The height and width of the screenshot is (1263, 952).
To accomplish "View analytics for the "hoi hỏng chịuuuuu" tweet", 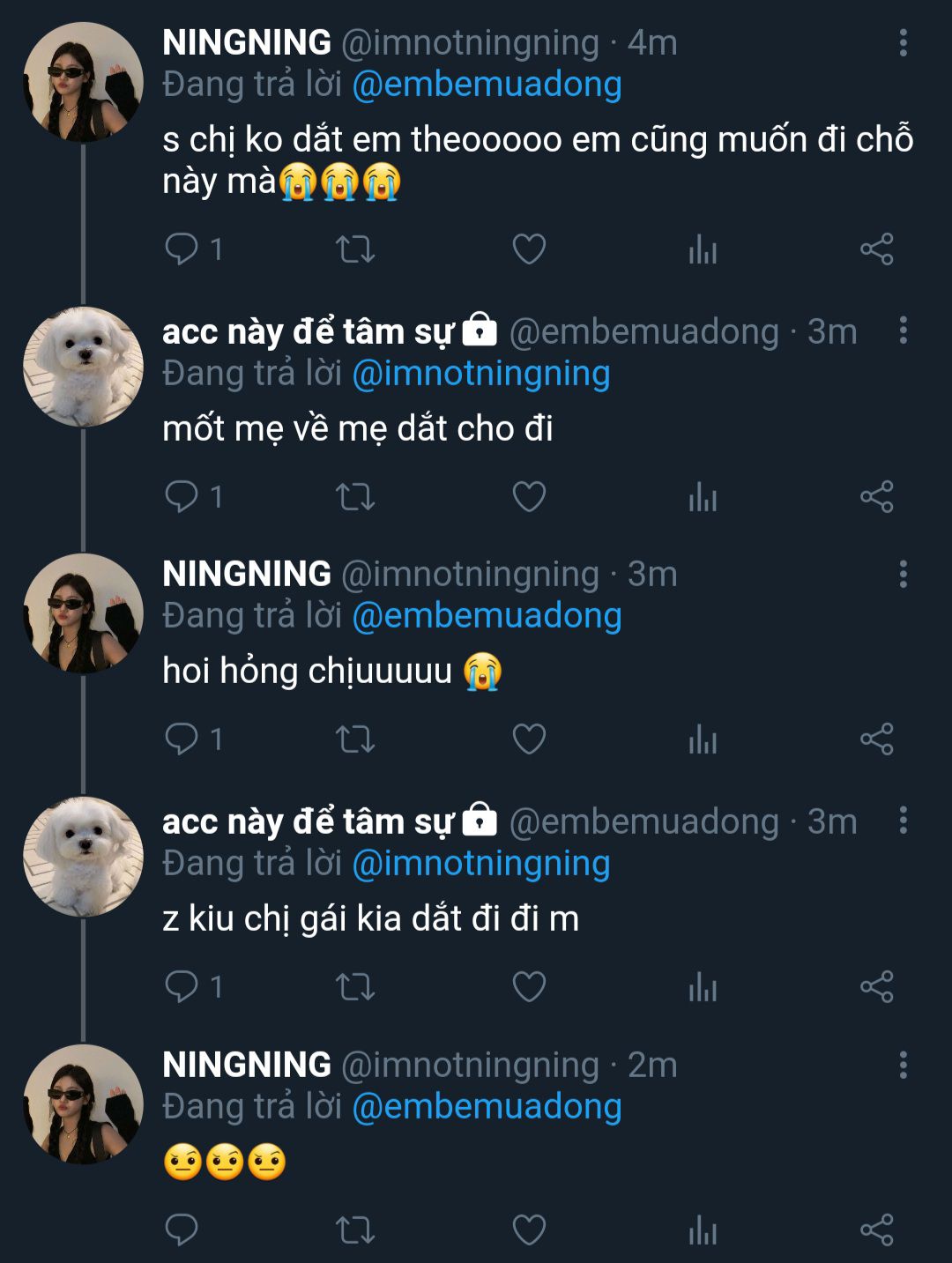I will coord(703,739).
